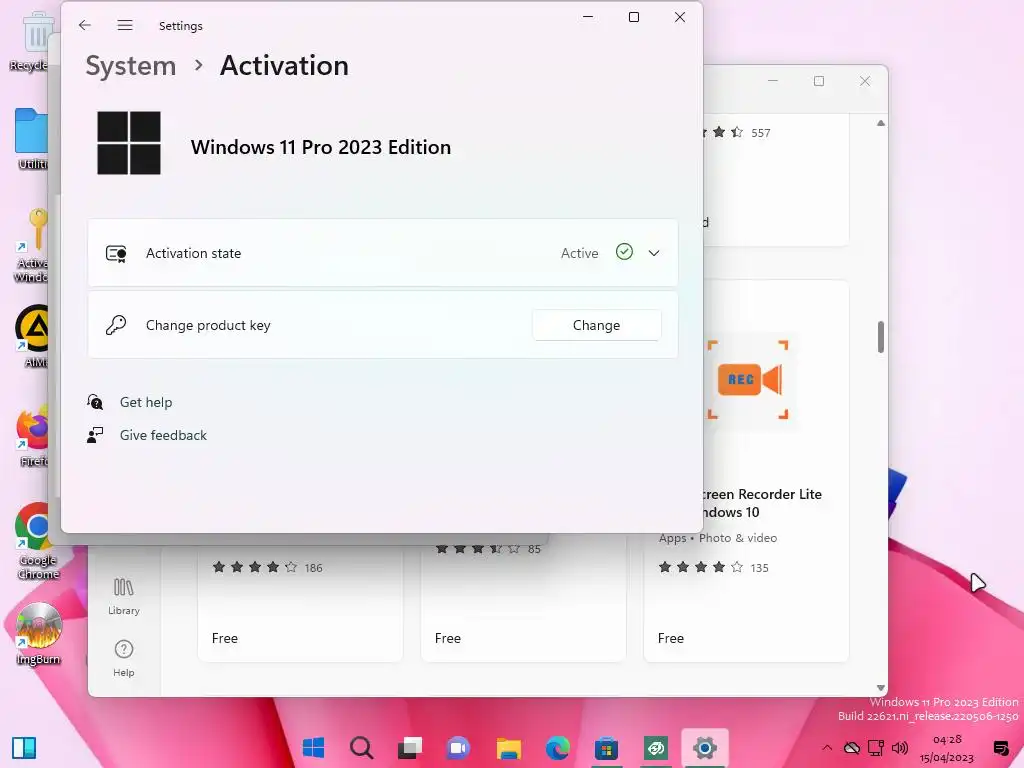Click the green Active checkmark icon
The height and width of the screenshot is (768, 1024).
[x=624, y=252]
